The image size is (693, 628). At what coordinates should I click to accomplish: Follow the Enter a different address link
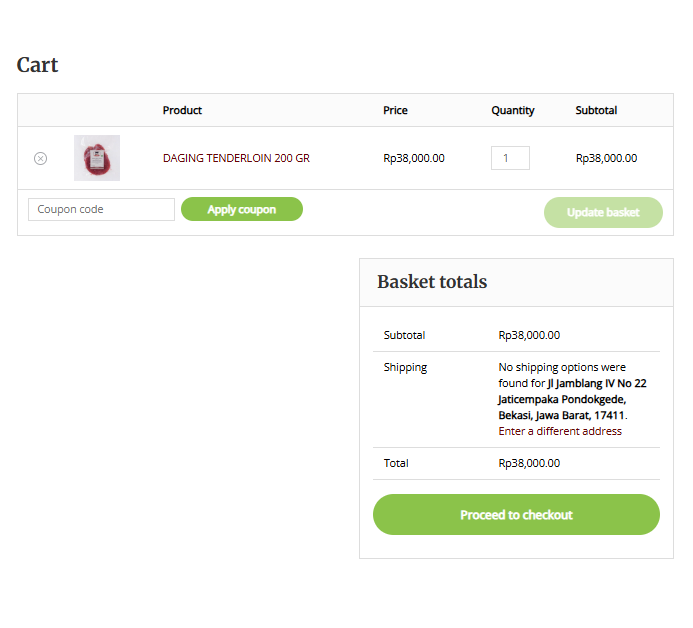560,431
